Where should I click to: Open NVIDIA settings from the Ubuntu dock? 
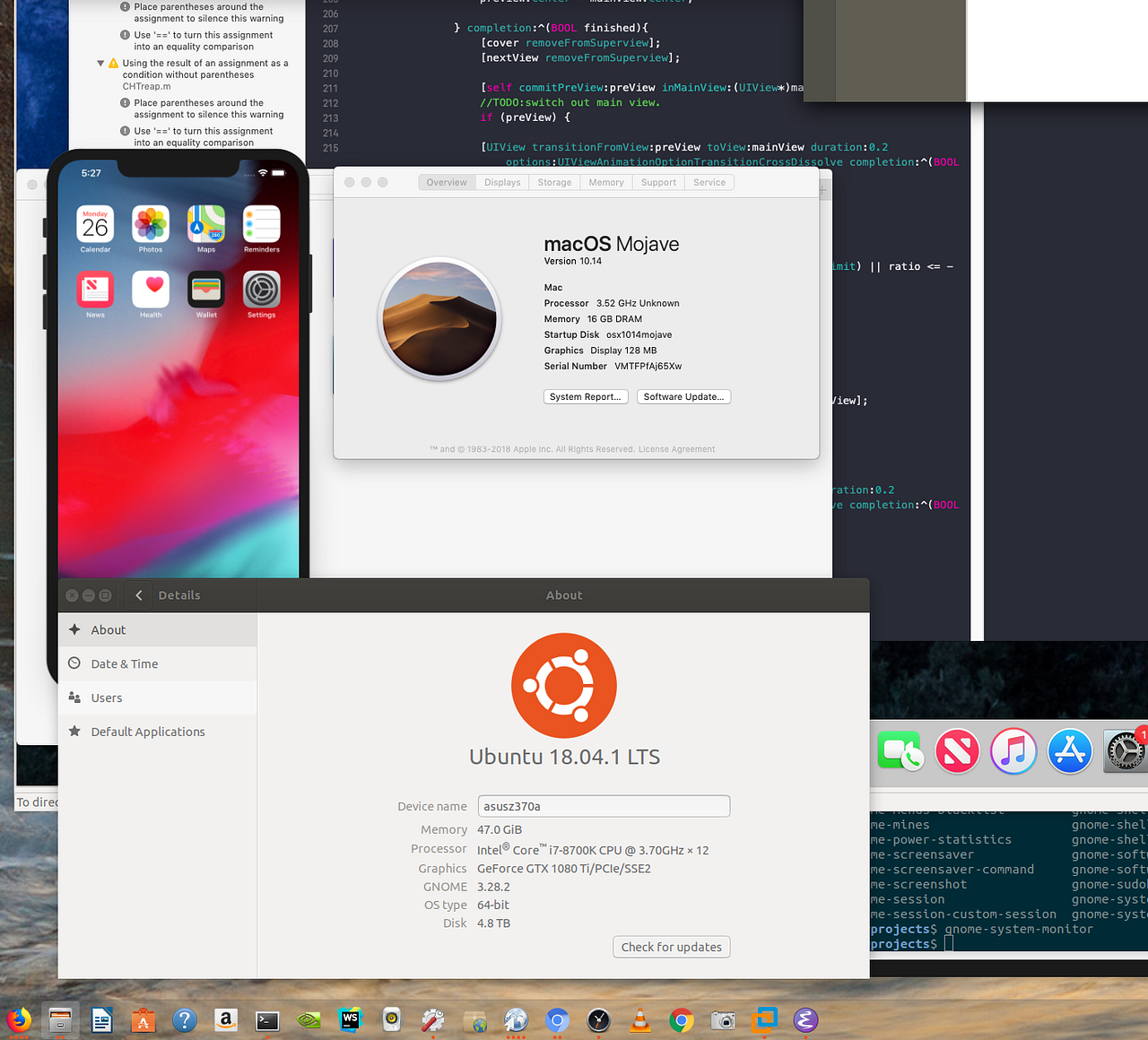click(x=309, y=1020)
